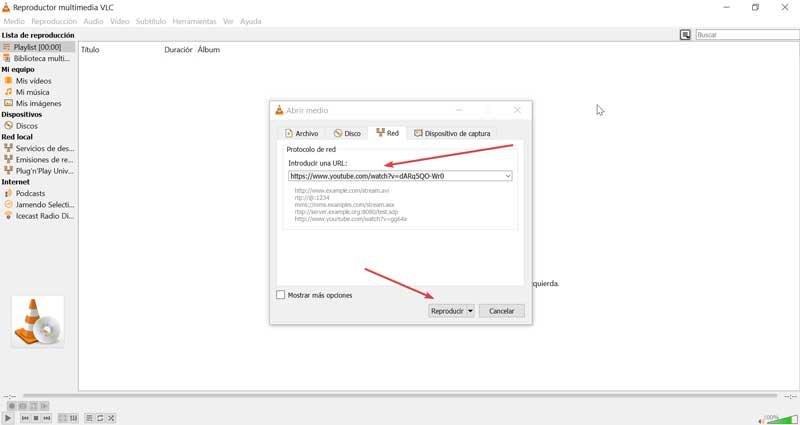Switch to the Archivo tab
The height and width of the screenshot is (425, 800).
coord(302,133)
